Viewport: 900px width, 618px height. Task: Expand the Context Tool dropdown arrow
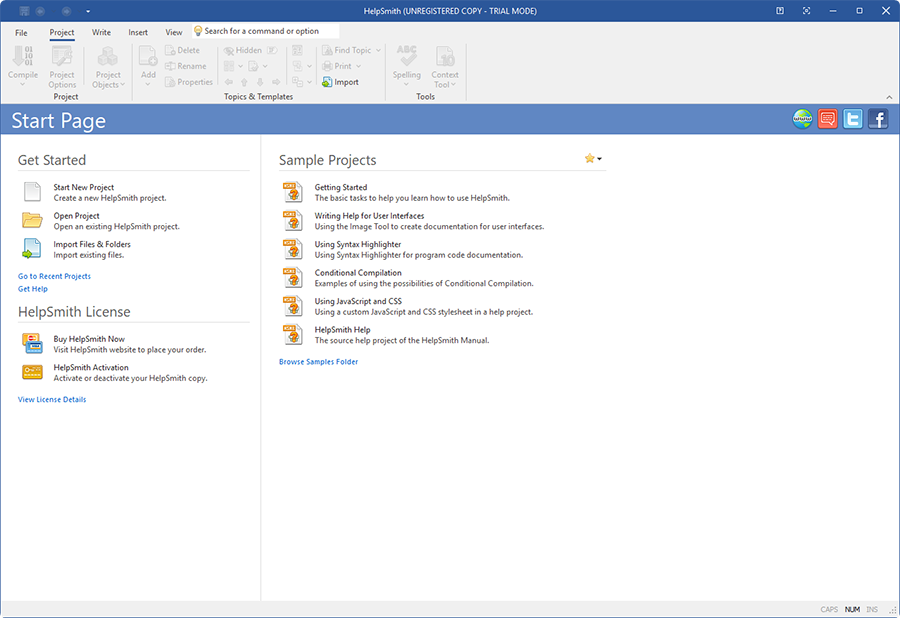[453, 84]
